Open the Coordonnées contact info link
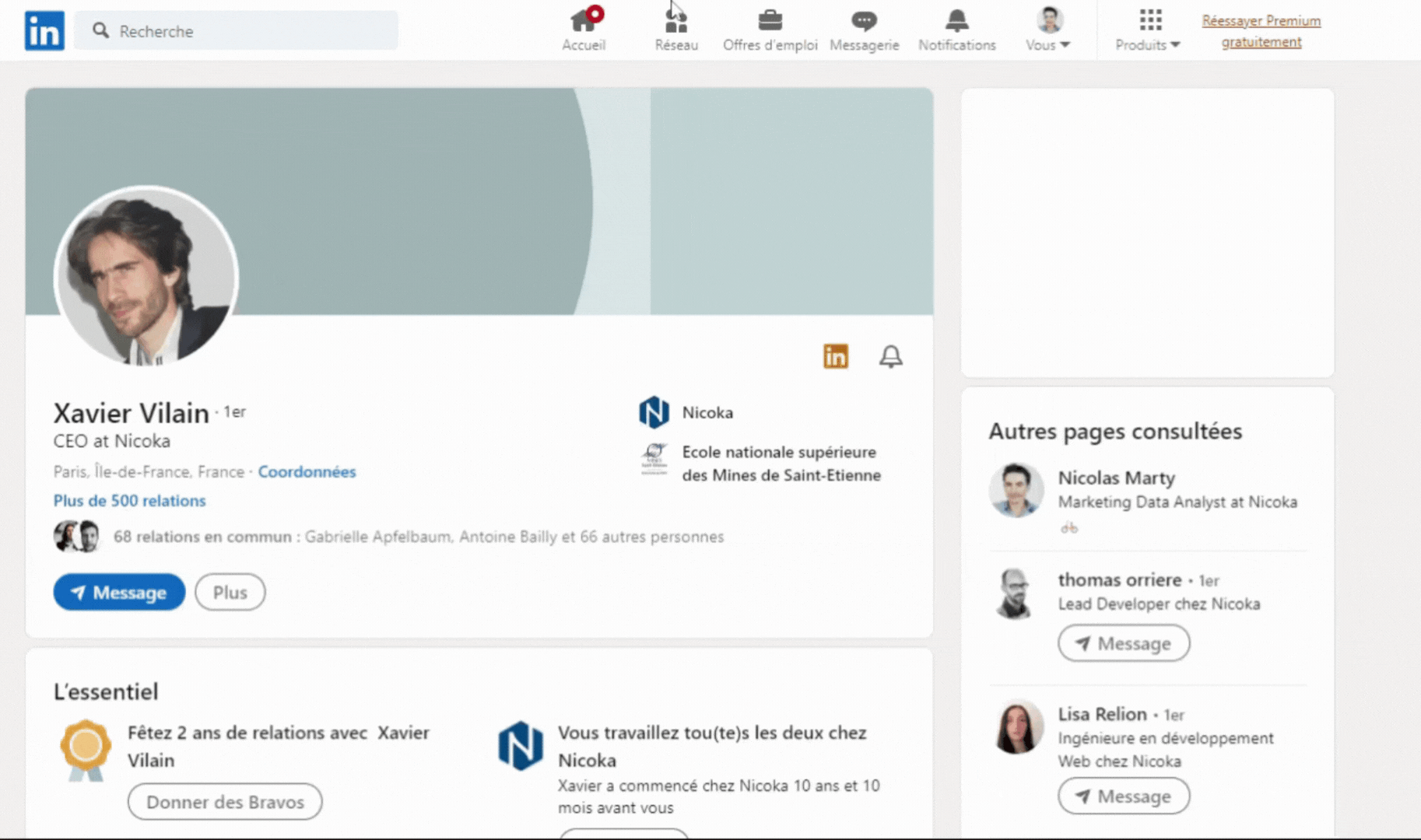 [307, 471]
